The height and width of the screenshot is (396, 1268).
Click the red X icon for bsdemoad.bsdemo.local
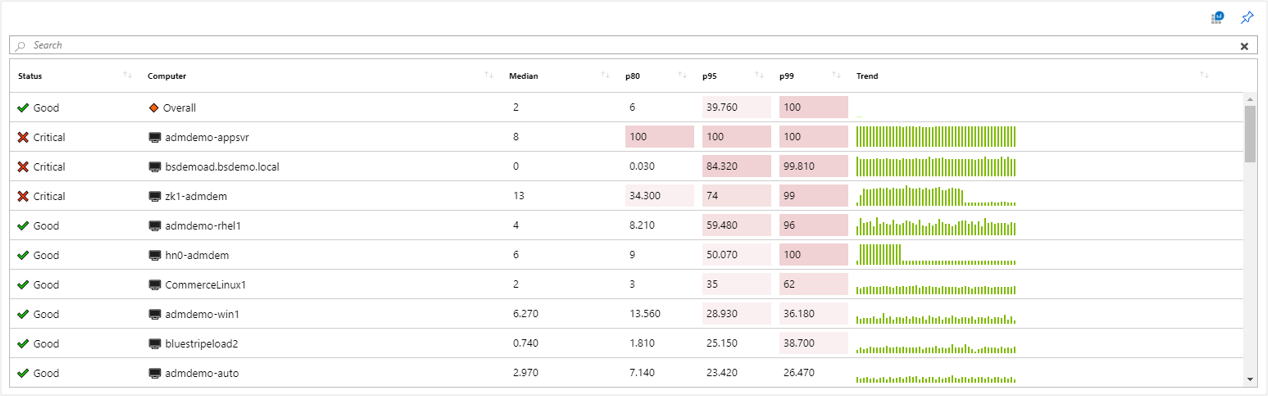[23, 167]
